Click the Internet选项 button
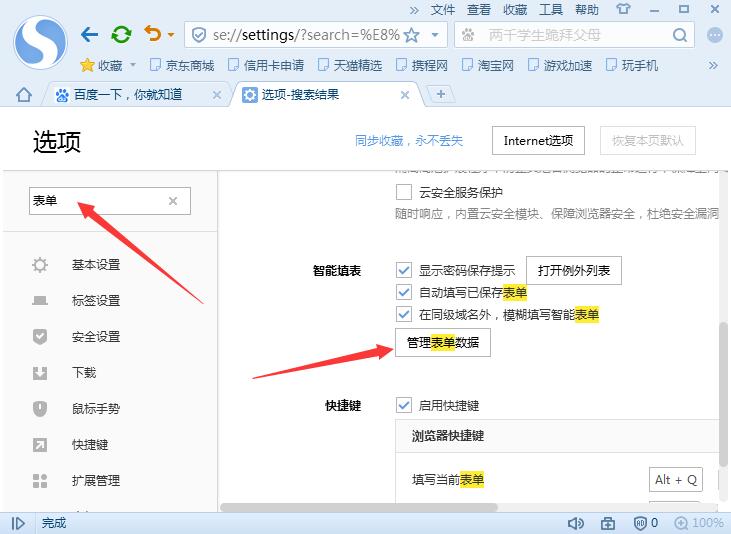The width and height of the screenshot is (731, 534). [x=538, y=141]
